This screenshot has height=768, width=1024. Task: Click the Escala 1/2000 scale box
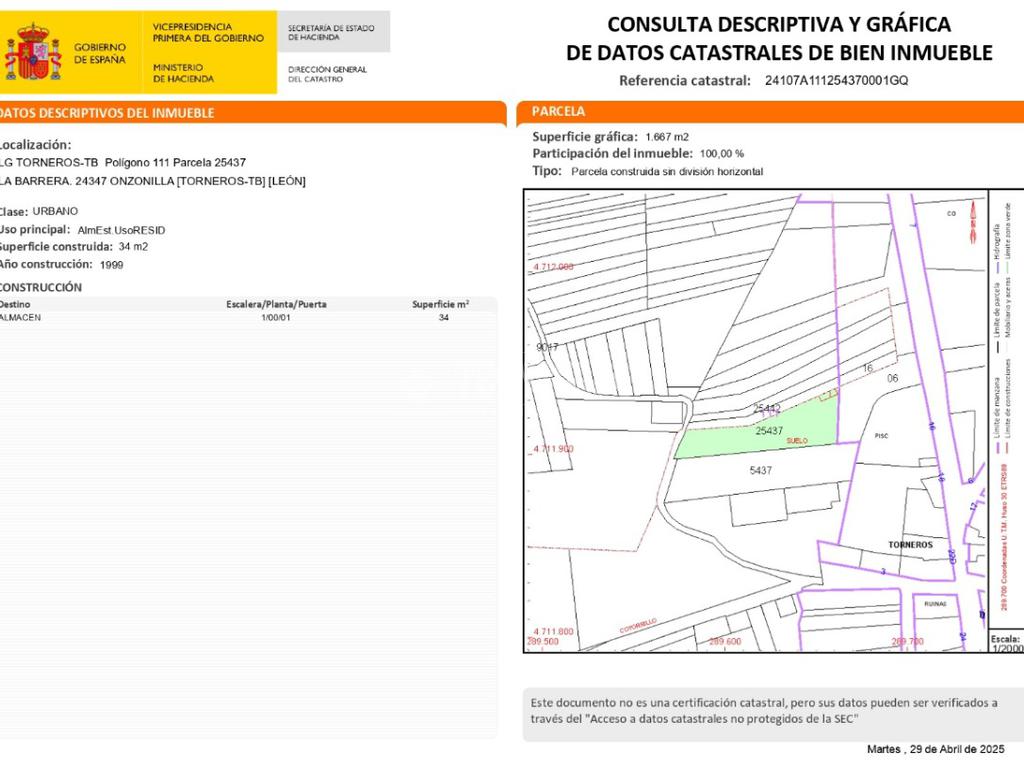1005,642
